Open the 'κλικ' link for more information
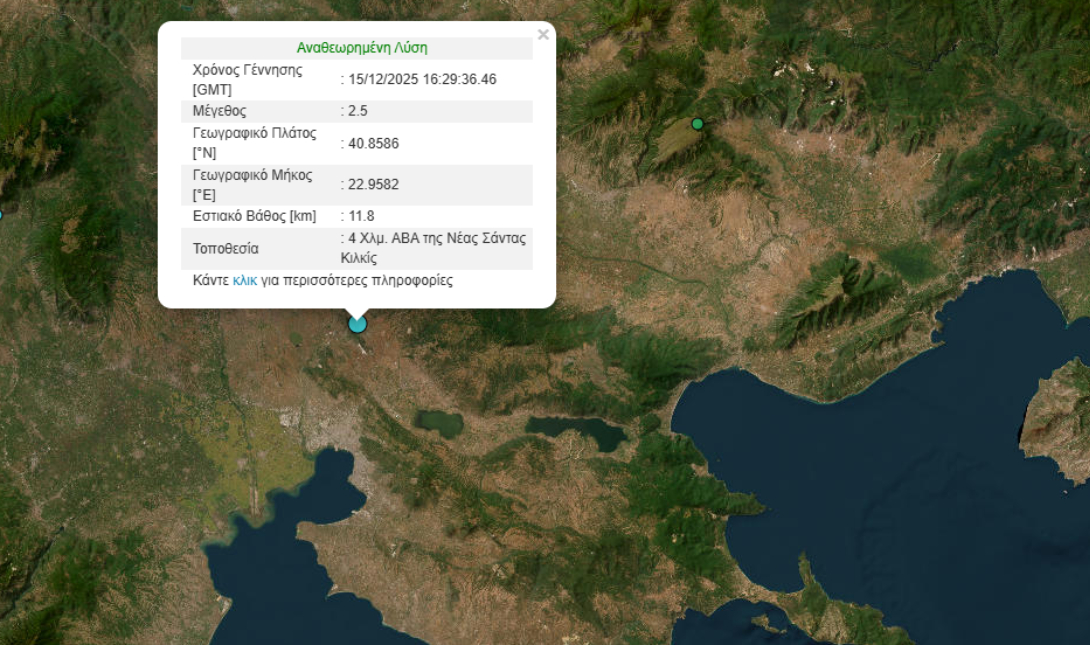This screenshot has width=1090, height=645. pyautogui.click(x=245, y=281)
